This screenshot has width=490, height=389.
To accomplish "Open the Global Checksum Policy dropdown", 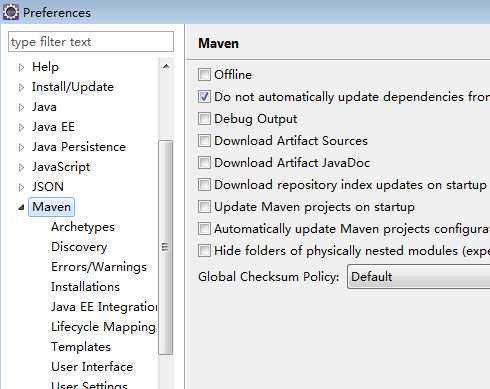I will click(419, 277).
